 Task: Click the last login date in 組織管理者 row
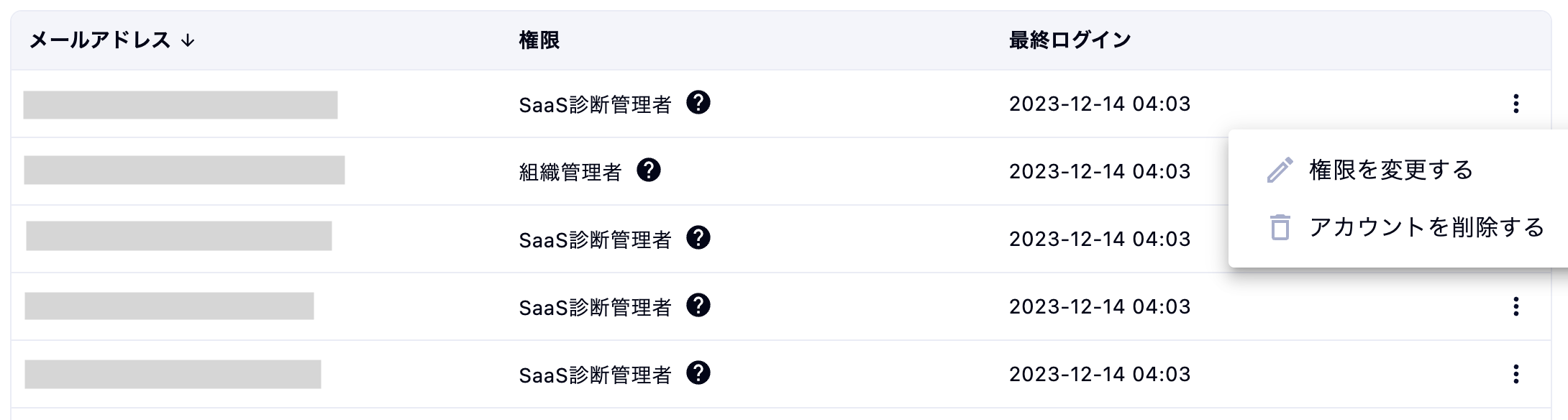[x=1100, y=171]
